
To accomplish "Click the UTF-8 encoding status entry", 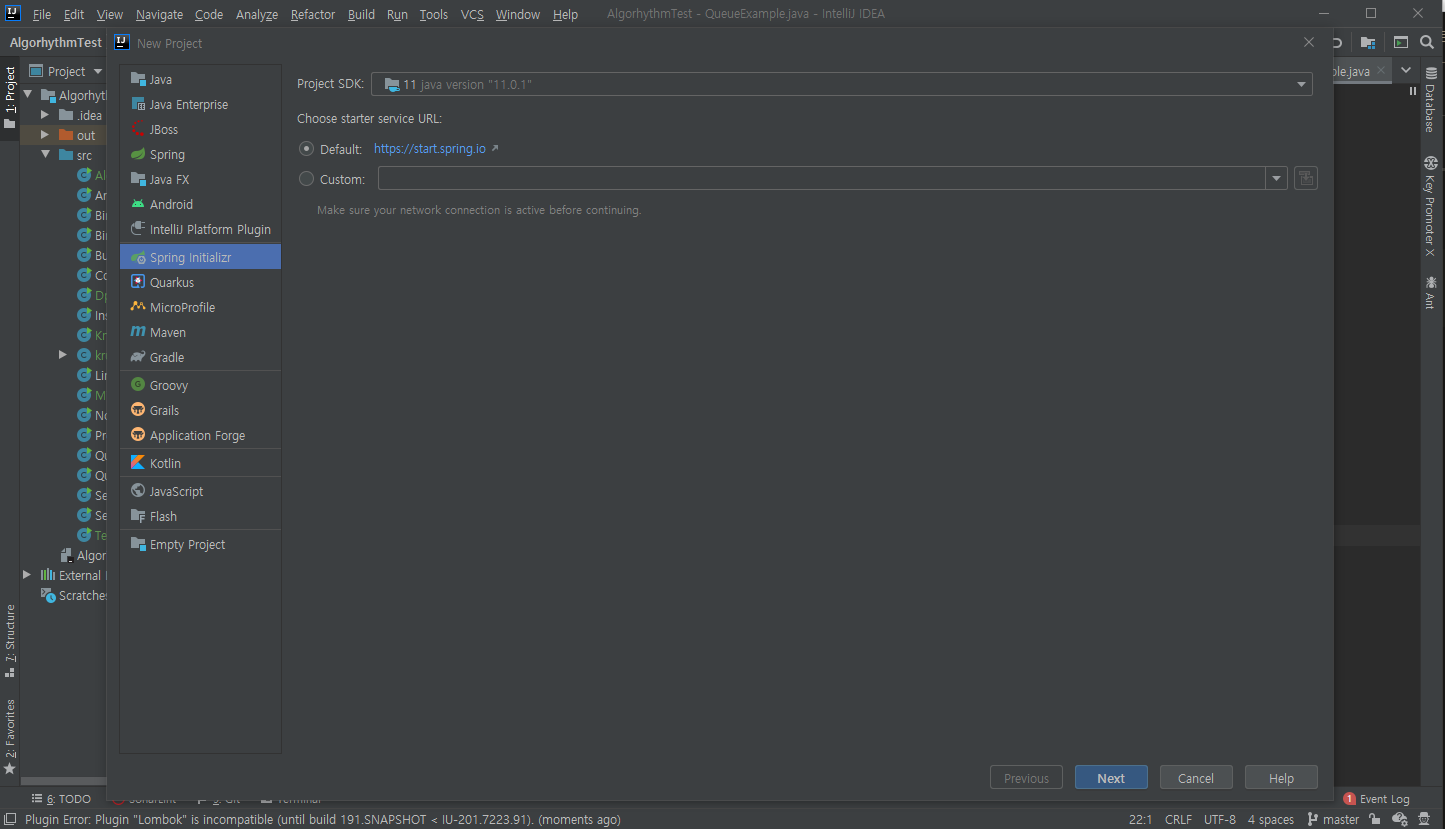I will [1220, 819].
